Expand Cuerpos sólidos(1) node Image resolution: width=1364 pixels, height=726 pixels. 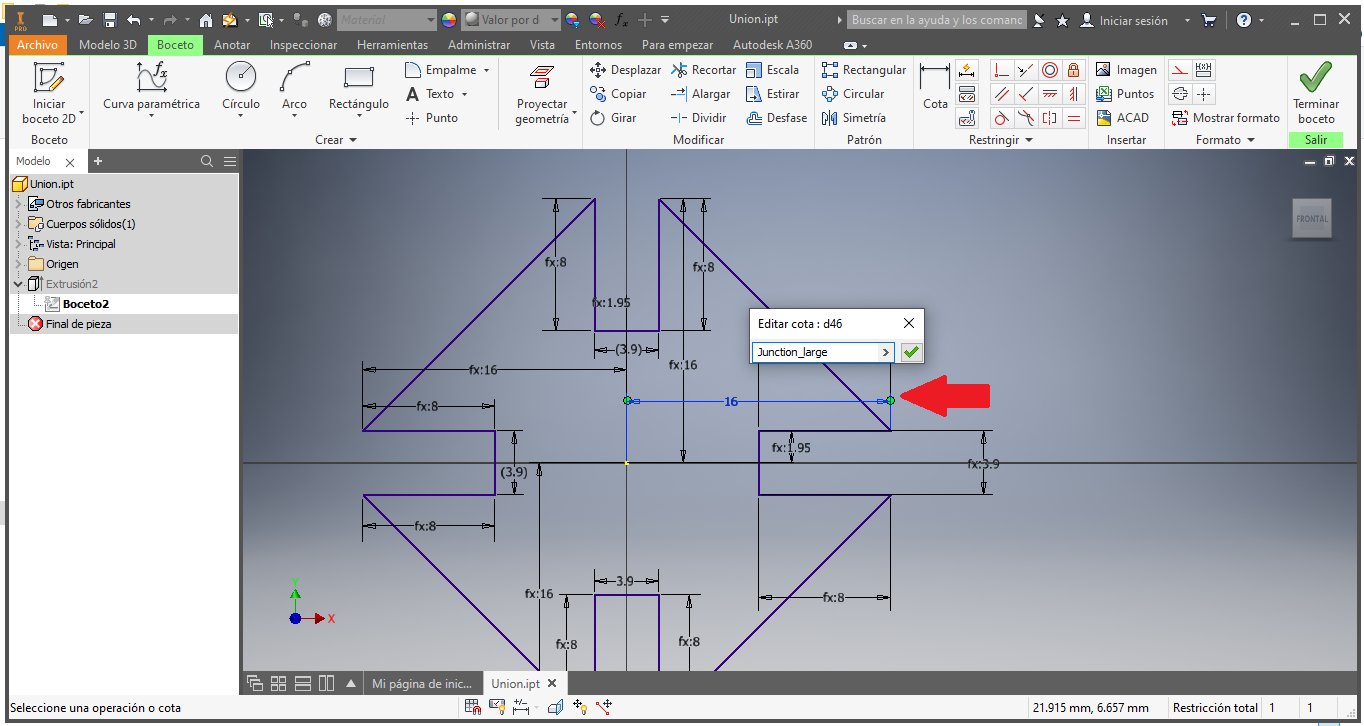[18, 224]
